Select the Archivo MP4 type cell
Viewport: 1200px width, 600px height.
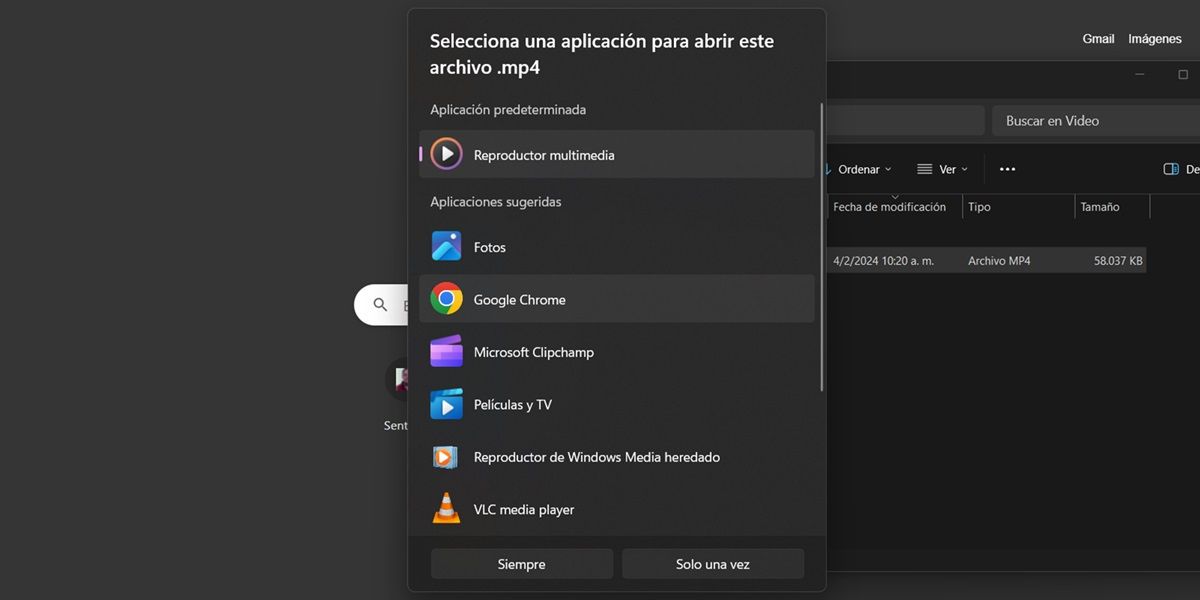(999, 261)
